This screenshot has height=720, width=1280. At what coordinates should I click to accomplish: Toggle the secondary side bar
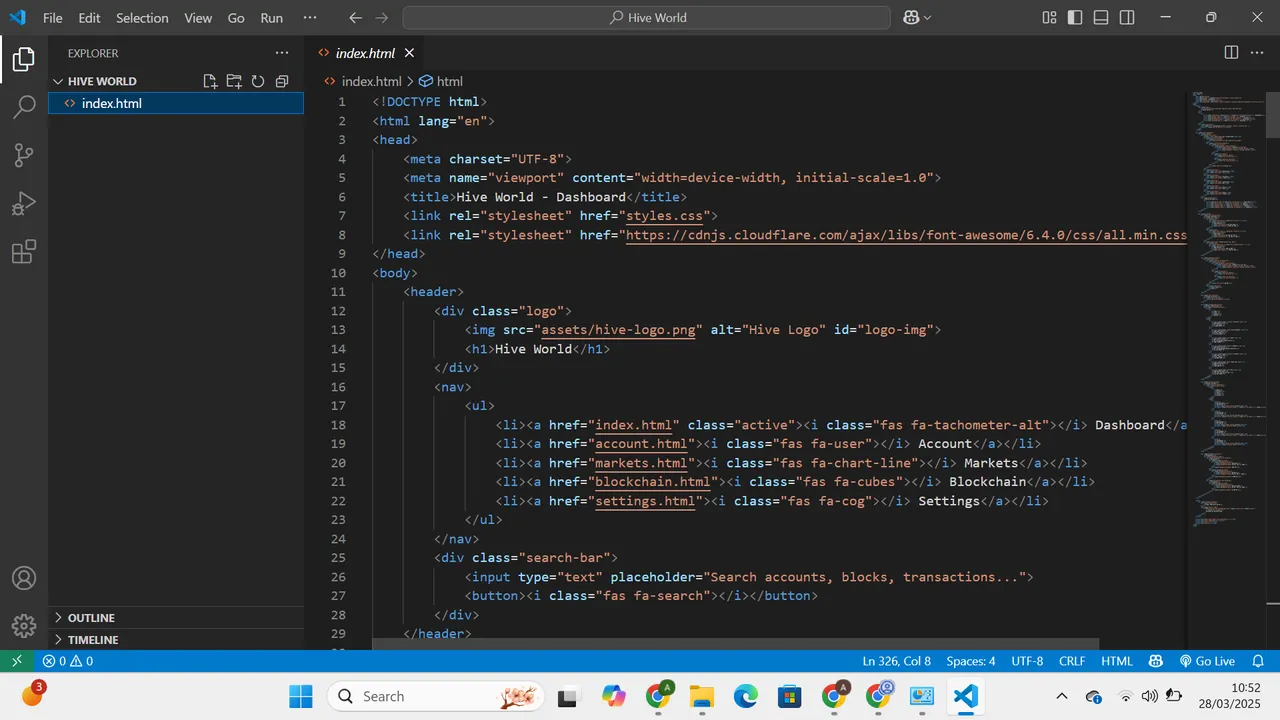pos(1127,18)
